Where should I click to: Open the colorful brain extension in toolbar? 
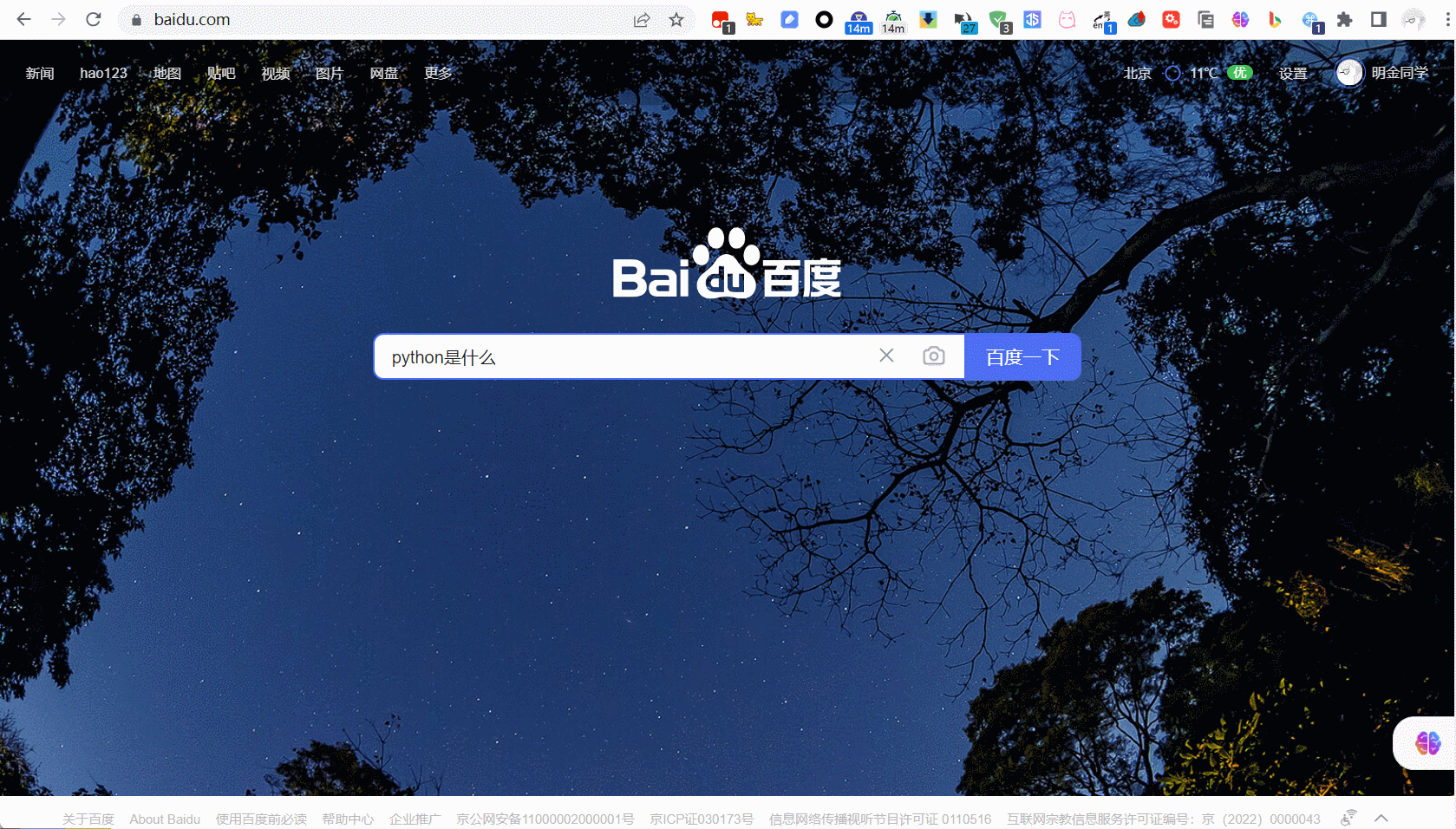(1240, 20)
